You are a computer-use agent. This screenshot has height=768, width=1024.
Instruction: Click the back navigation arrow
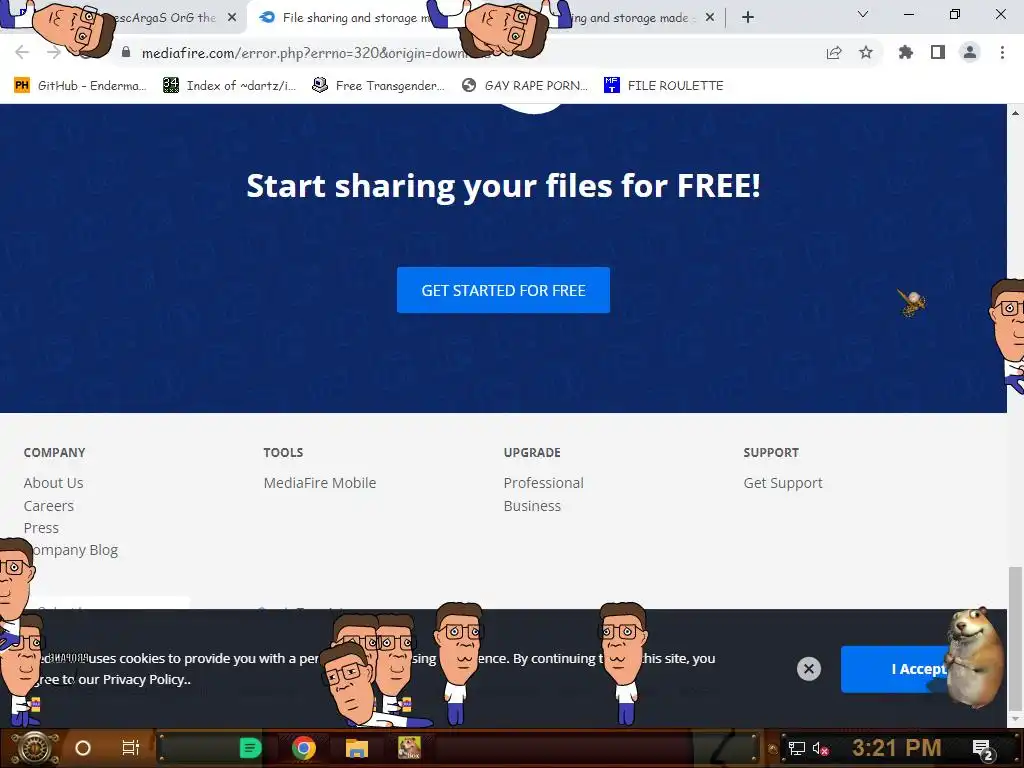(x=22, y=52)
